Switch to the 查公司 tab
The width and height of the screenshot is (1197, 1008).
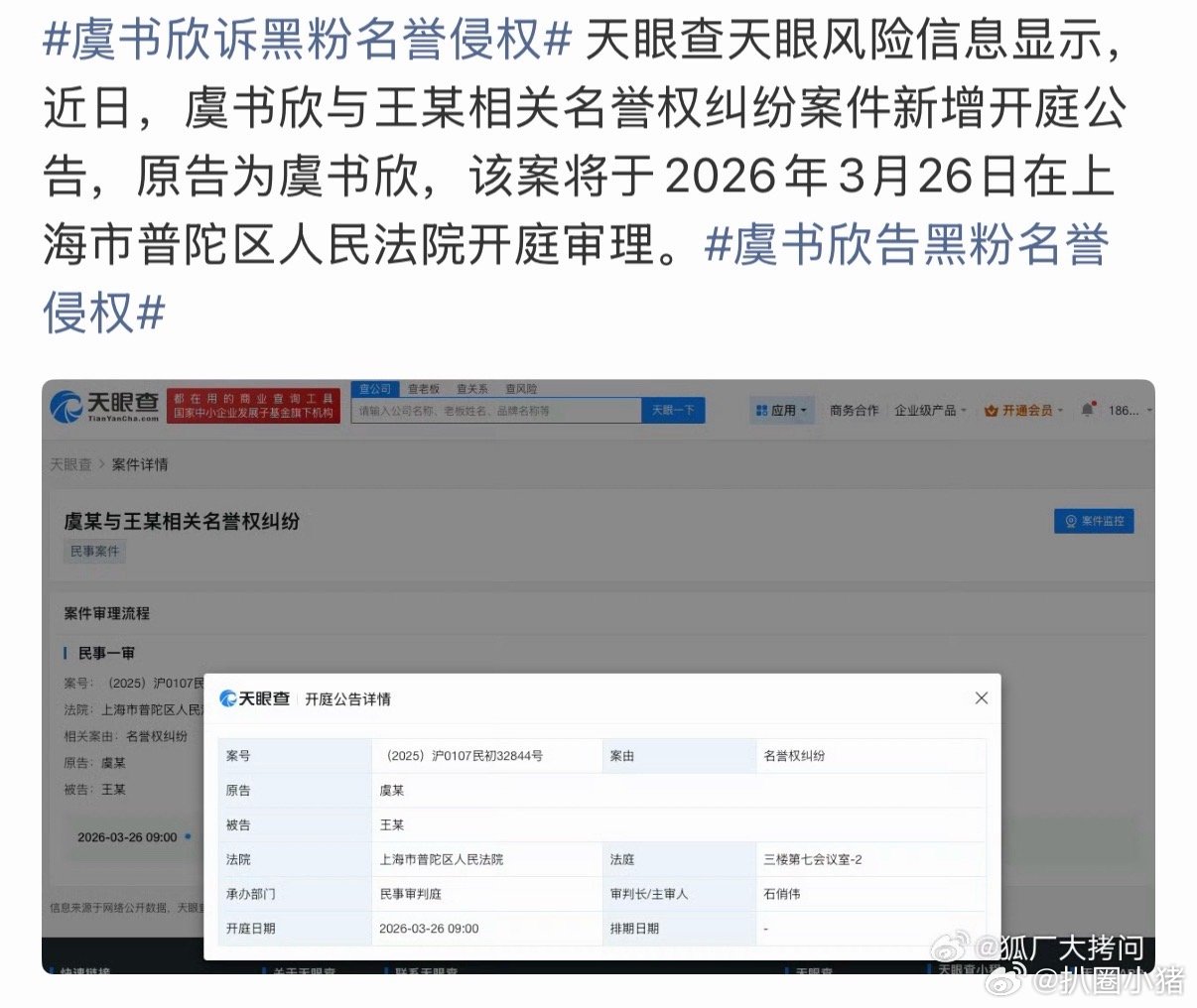(x=375, y=389)
